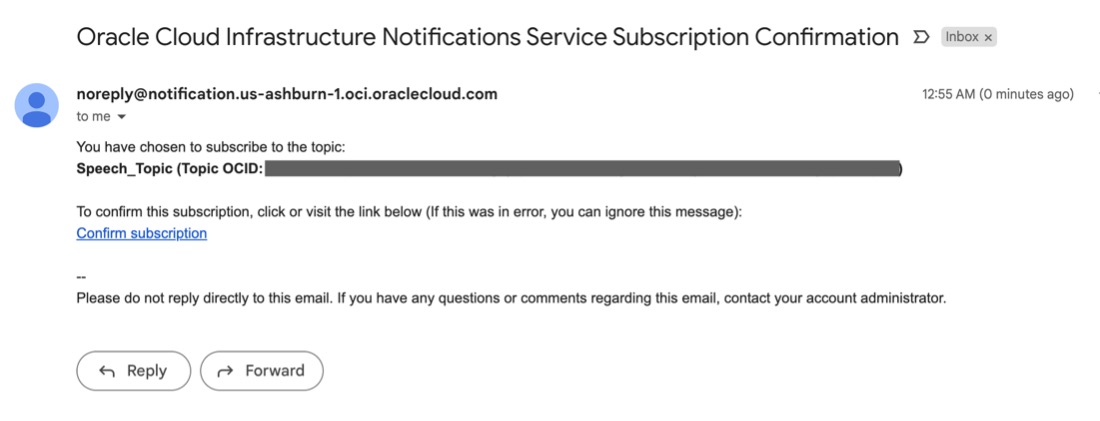
Task: Toggle the importance marker beside the subject
Action: (x=921, y=37)
